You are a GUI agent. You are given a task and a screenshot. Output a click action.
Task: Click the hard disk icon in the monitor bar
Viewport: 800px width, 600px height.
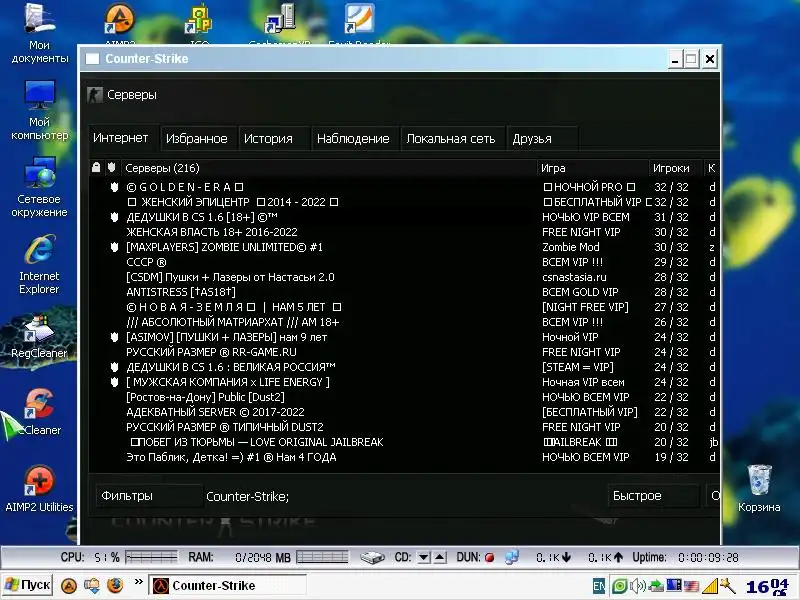pyautogui.click(x=372, y=557)
